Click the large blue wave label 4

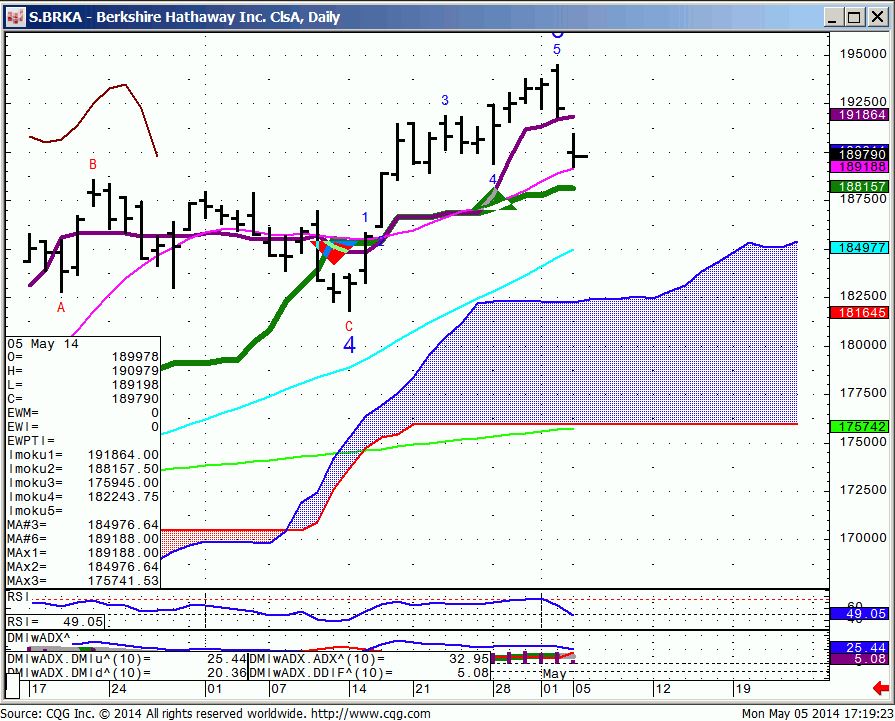pyautogui.click(x=349, y=345)
